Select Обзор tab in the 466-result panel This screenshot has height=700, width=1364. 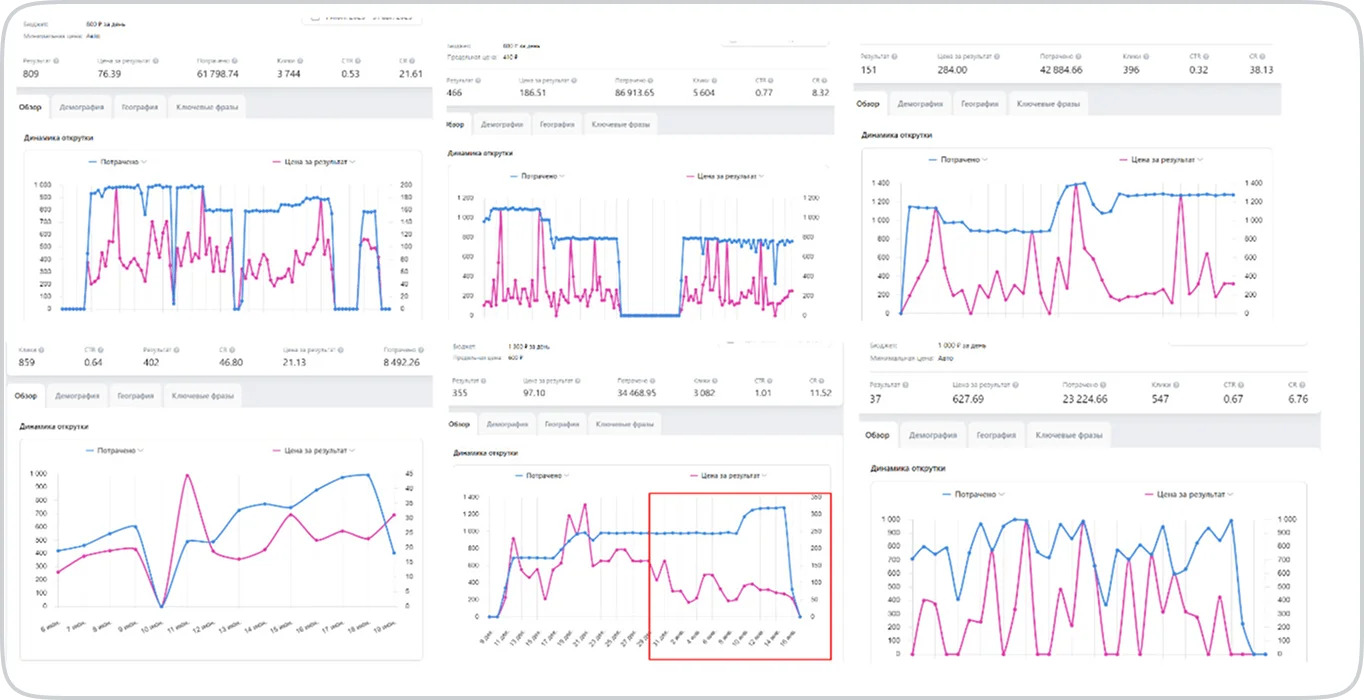(456, 125)
